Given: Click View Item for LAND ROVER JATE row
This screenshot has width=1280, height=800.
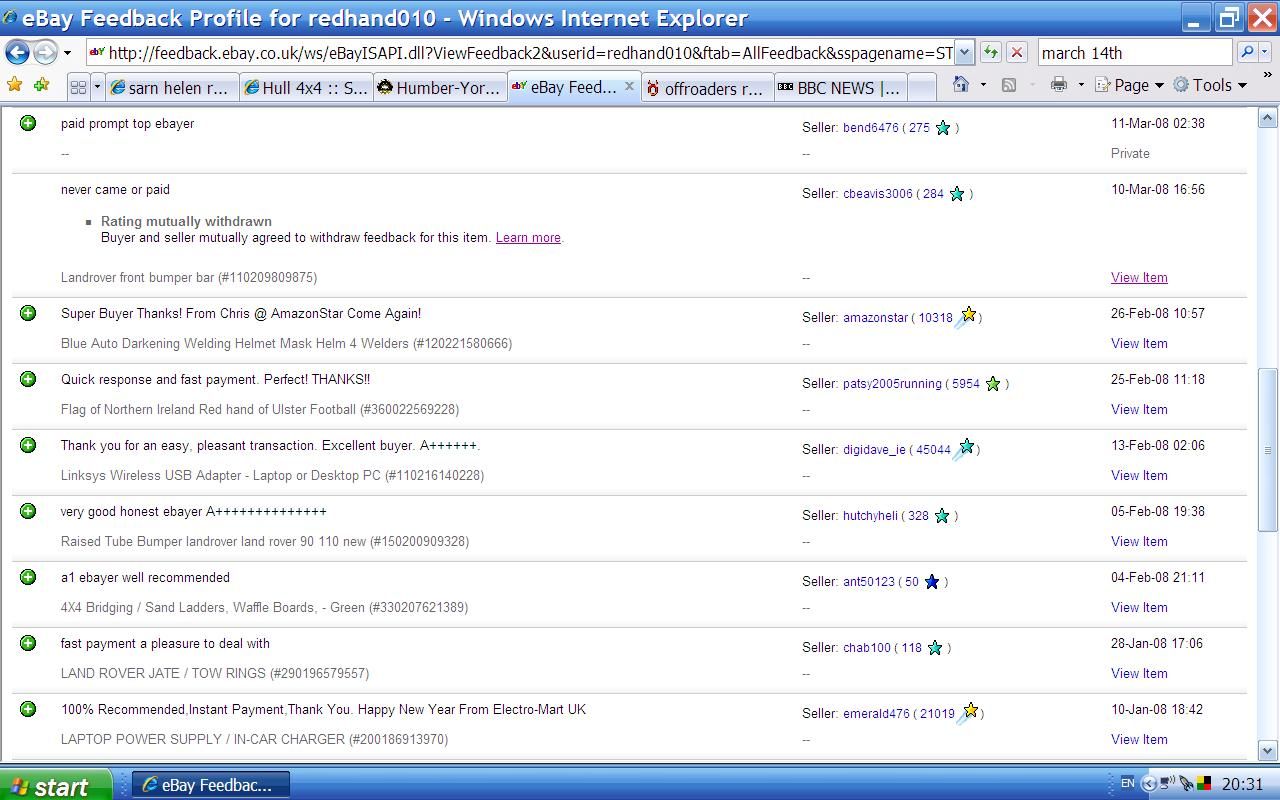Looking at the screenshot, I should (x=1139, y=674).
